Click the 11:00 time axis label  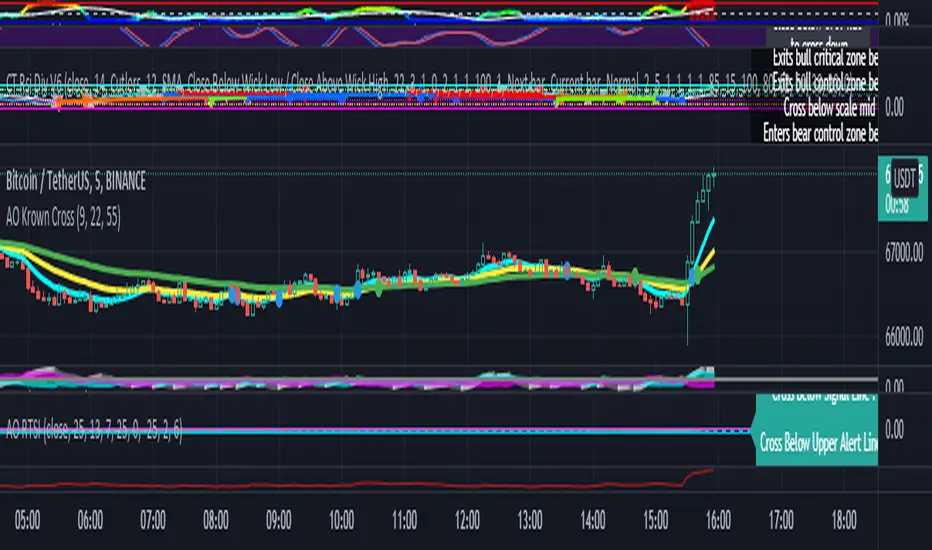(x=404, y=520)
